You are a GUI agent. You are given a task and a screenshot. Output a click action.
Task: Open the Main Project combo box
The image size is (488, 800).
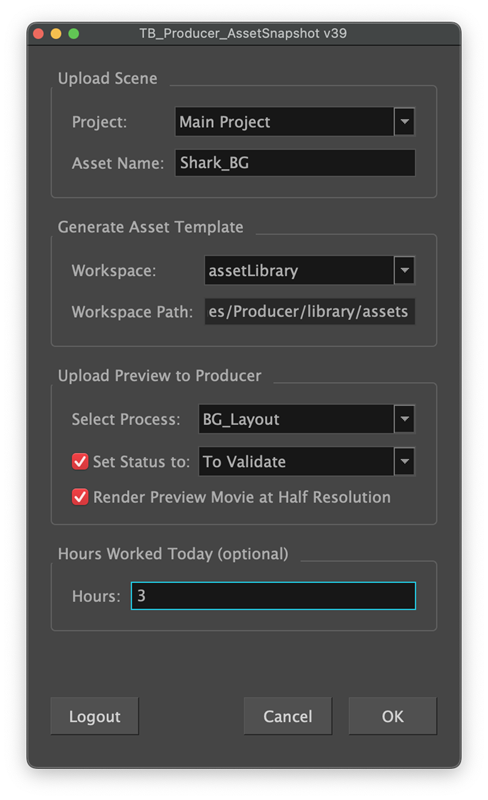pos(295,122)
